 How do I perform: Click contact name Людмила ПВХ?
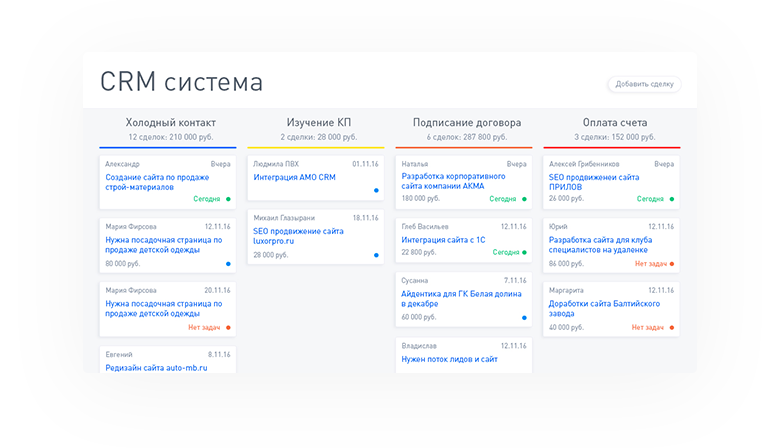276,164
